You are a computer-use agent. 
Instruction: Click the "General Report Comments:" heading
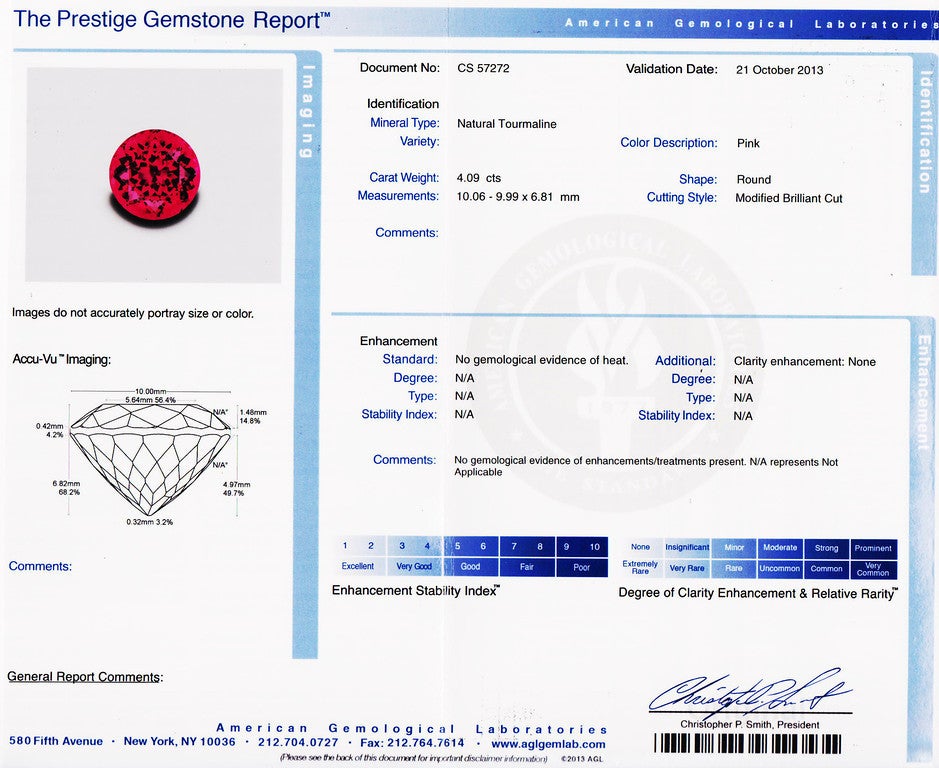(x=85, y=677)
